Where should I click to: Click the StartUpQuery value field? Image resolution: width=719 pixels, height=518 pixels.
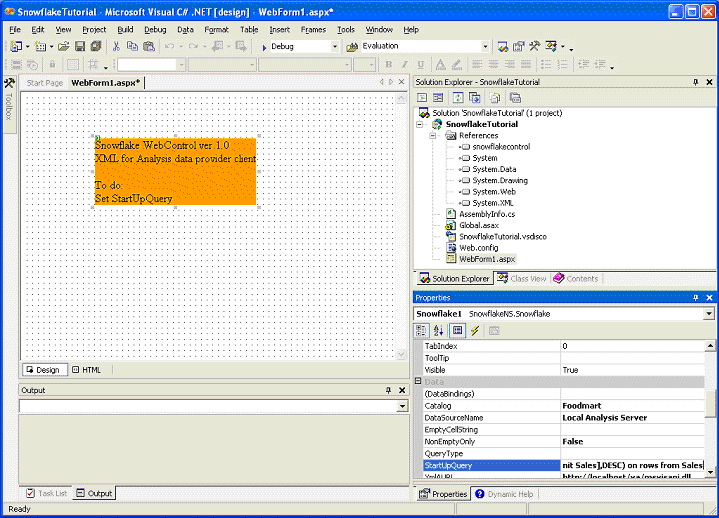pos(632,465)
